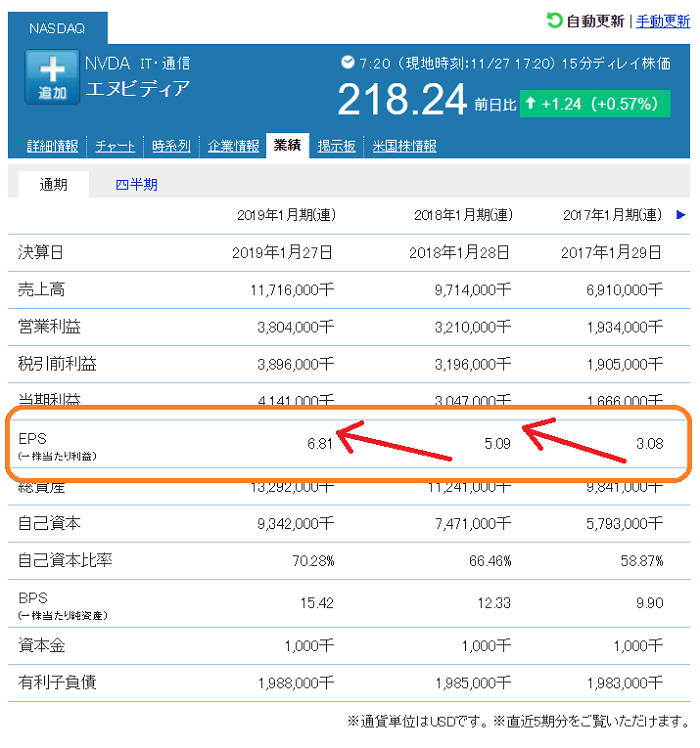The height and width of the screenshot is (748, 700).
Task: Go to the 米国株情報 tab
Action: point(404,146)
